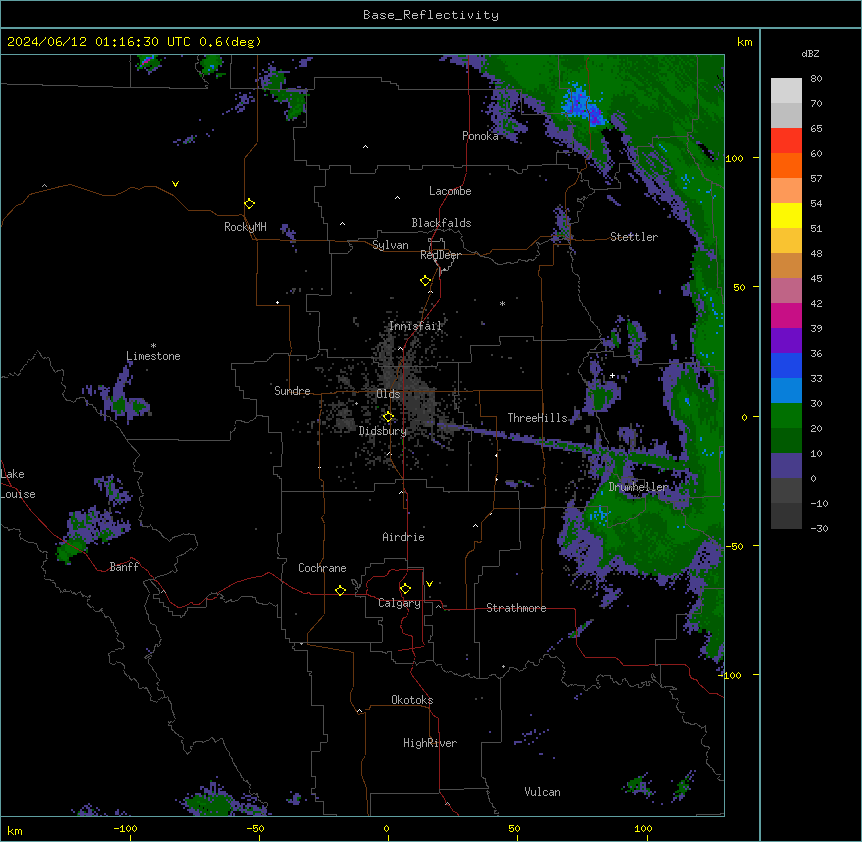Select the Banff label

(124, 567)
